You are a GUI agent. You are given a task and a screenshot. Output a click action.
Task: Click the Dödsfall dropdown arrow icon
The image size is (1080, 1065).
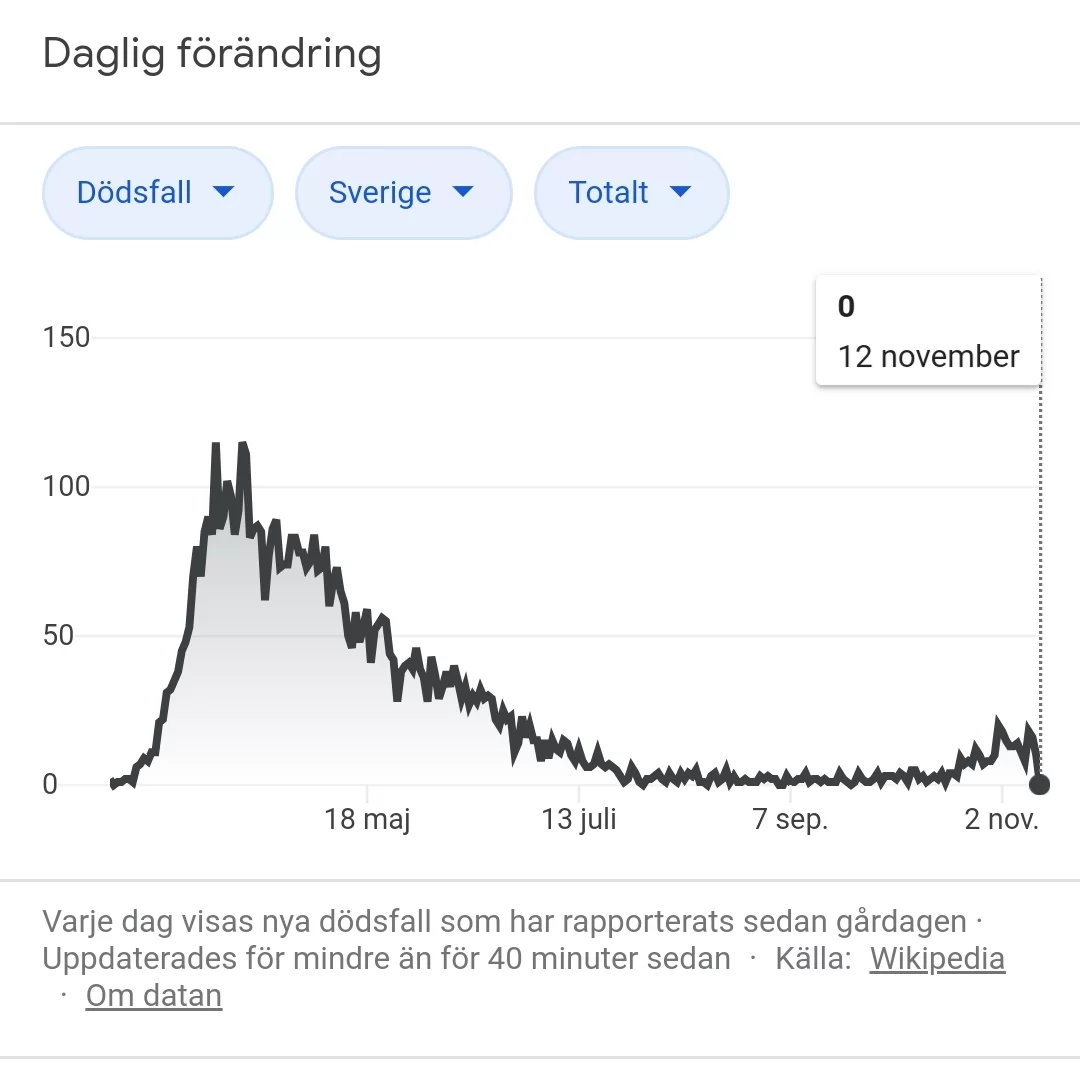(224, 192)
